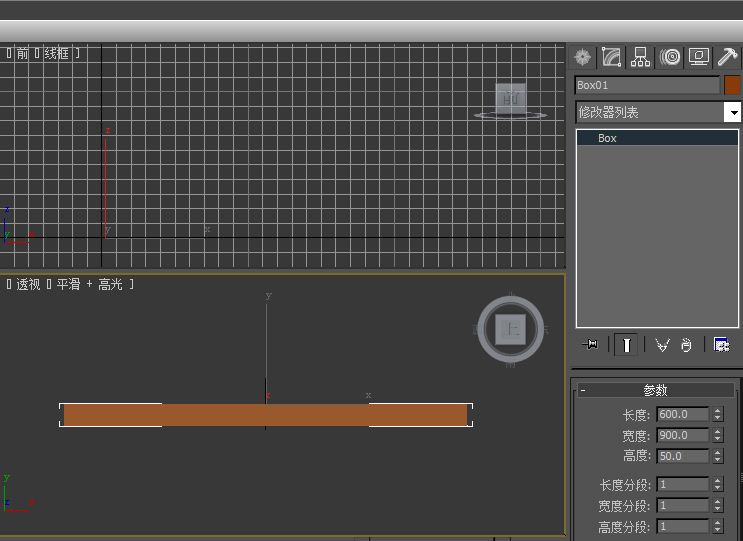Open the 线框 shading menu label
The image size is (743, 541).
56,53
